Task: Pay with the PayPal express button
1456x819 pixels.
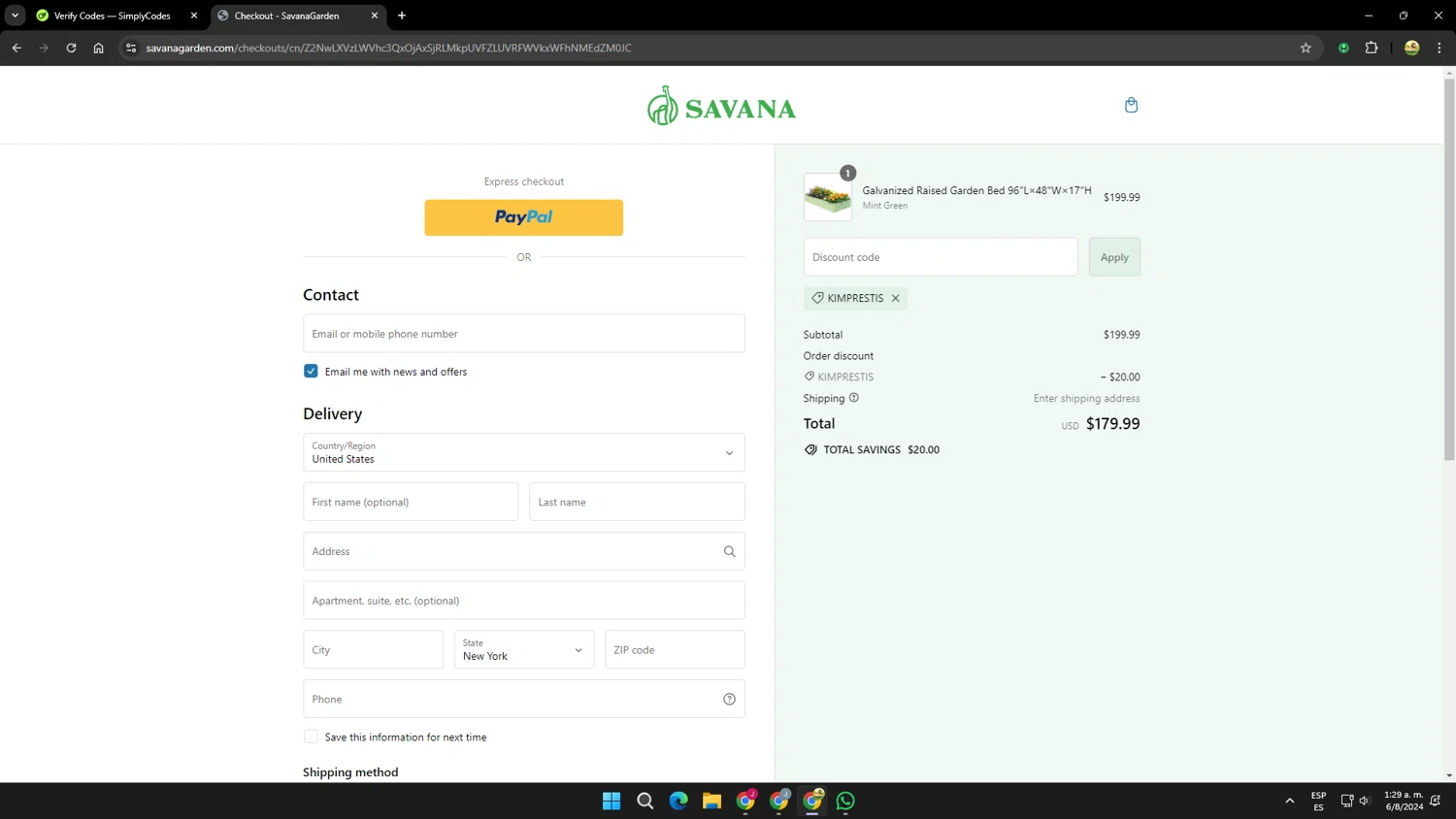Action: pos(523,217)
